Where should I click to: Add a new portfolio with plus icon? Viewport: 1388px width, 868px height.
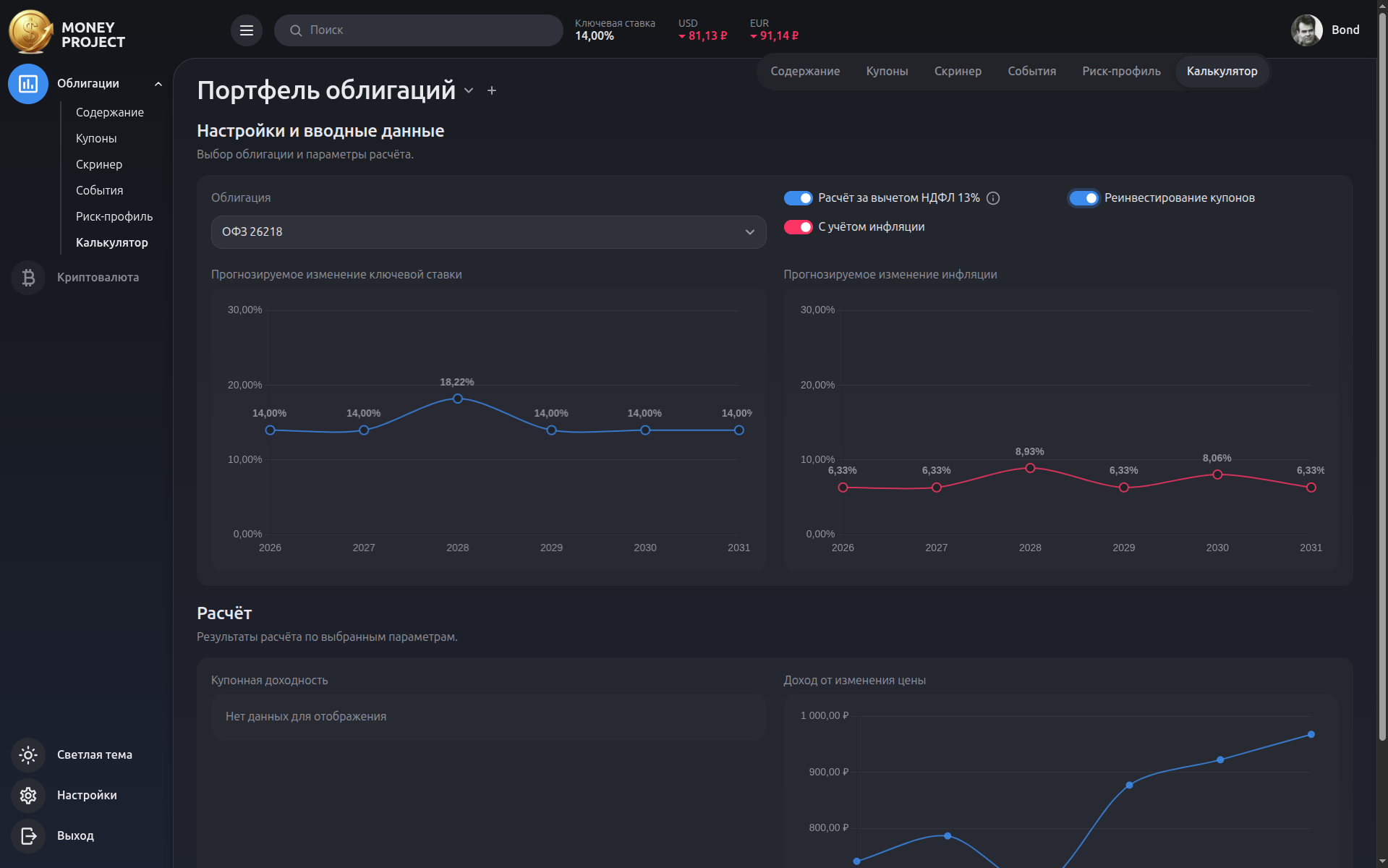point(492,90)
